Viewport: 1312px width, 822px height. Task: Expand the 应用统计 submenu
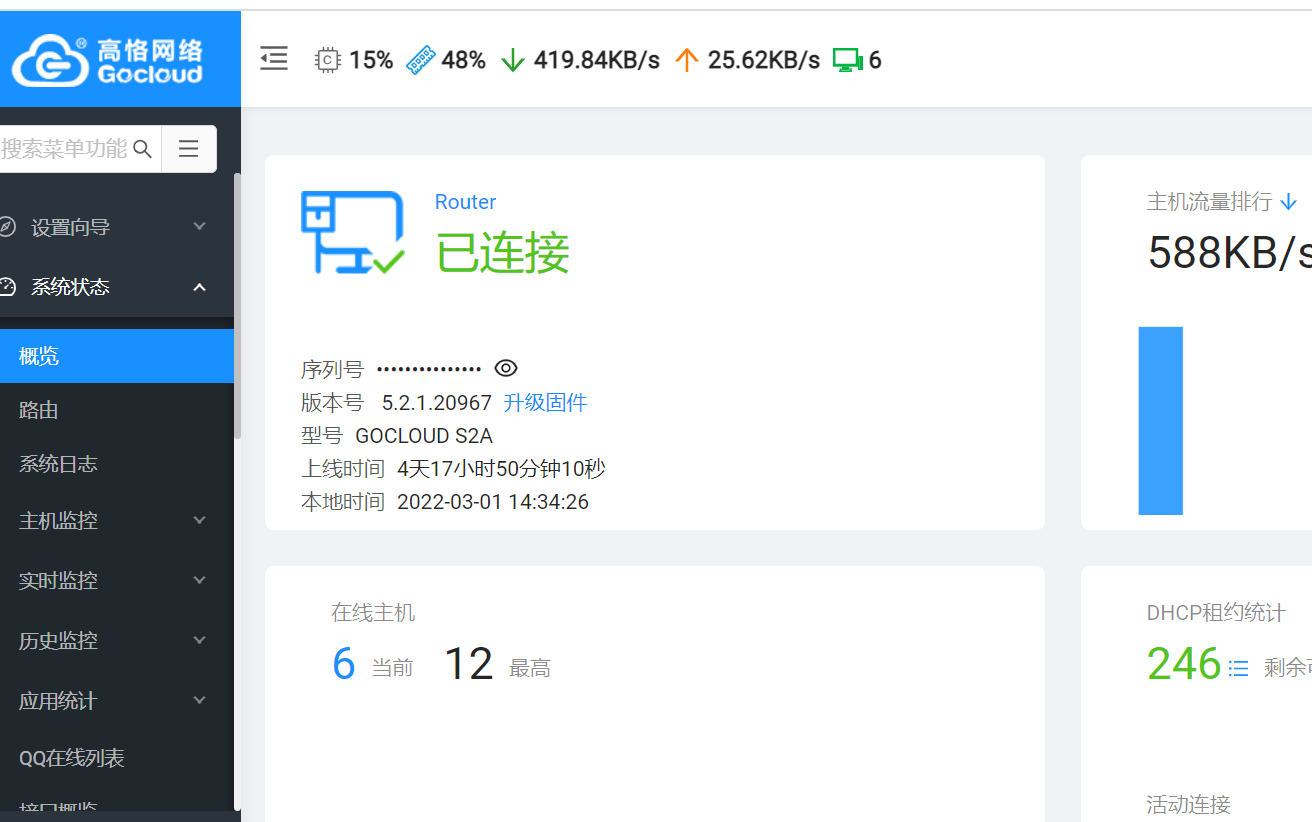[117, 700]
